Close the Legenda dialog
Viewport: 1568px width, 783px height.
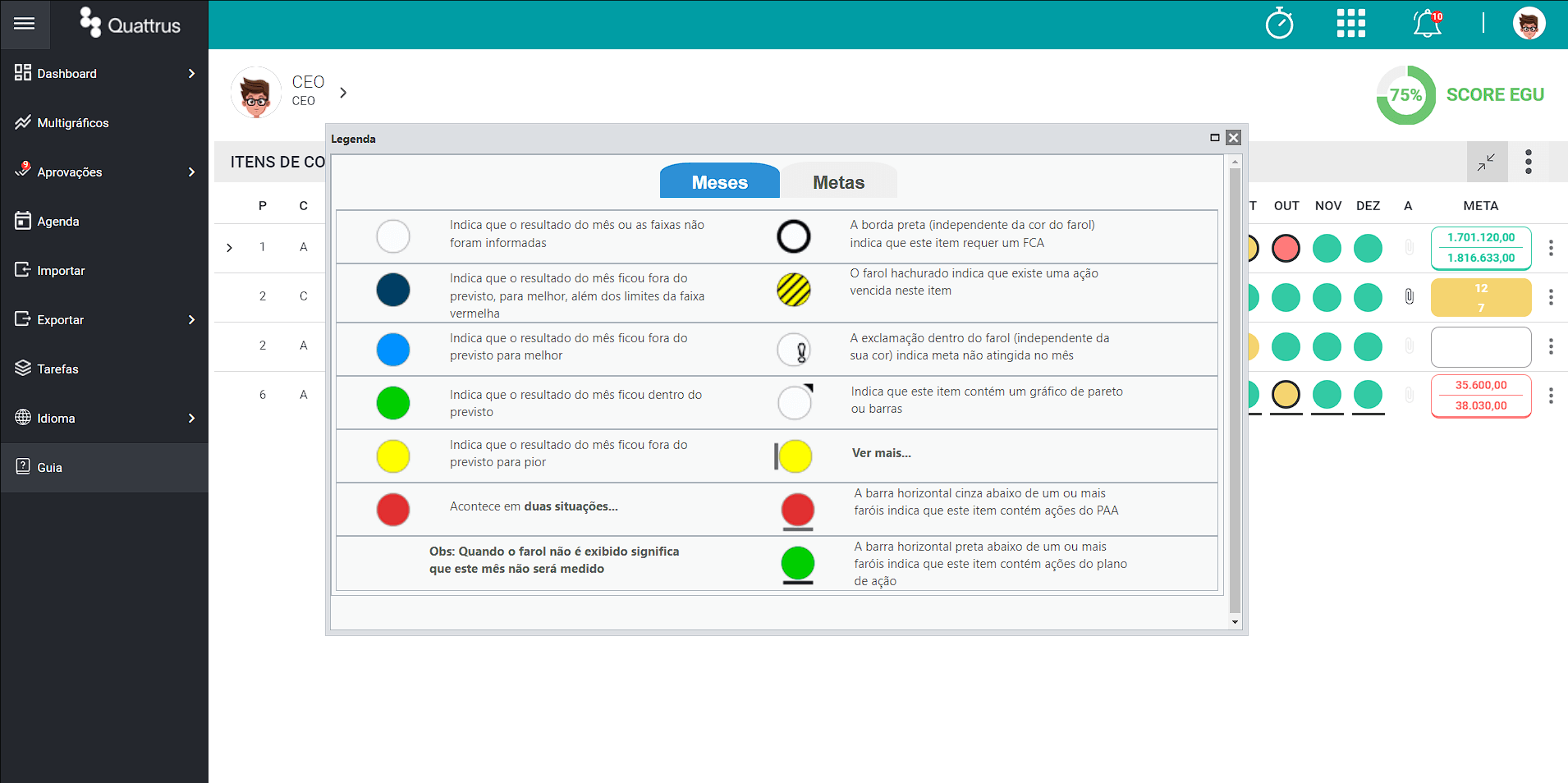click(x=1233, y=138)
